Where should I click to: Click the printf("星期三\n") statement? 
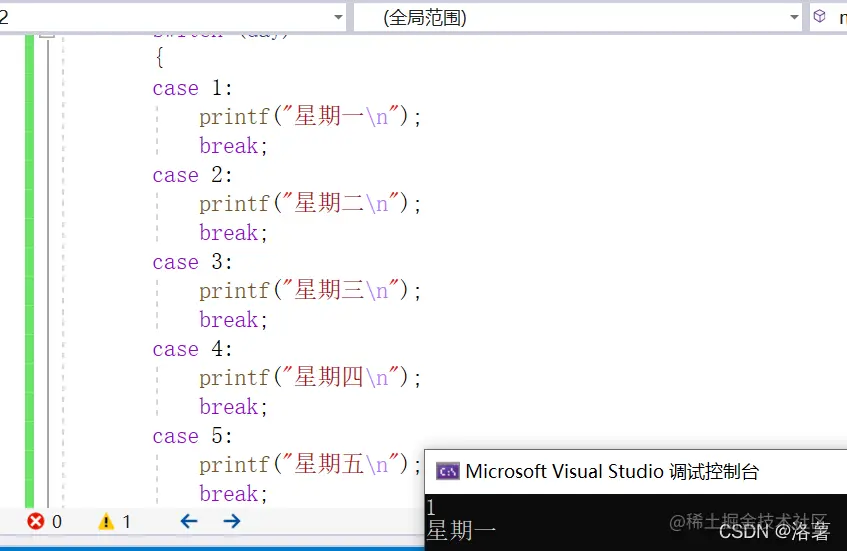[x=310, y=291]
